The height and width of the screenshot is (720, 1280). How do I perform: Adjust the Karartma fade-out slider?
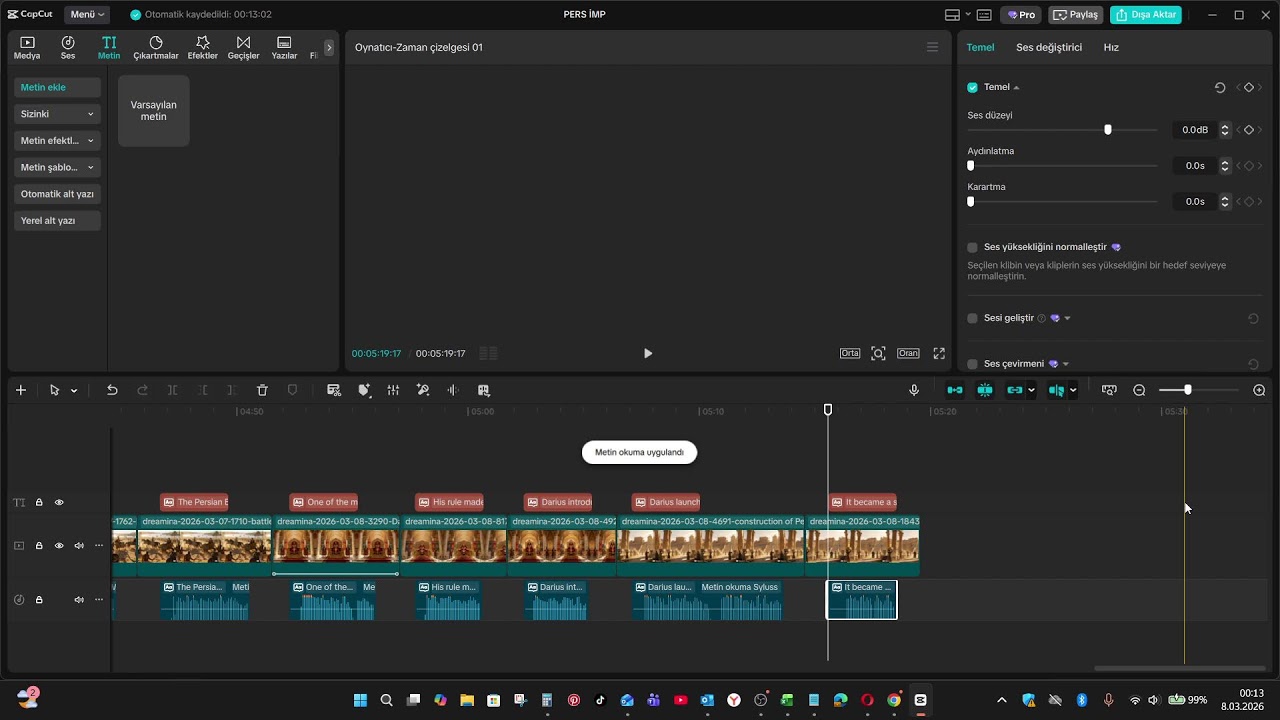pyautogui.click(x=971, y=202)
